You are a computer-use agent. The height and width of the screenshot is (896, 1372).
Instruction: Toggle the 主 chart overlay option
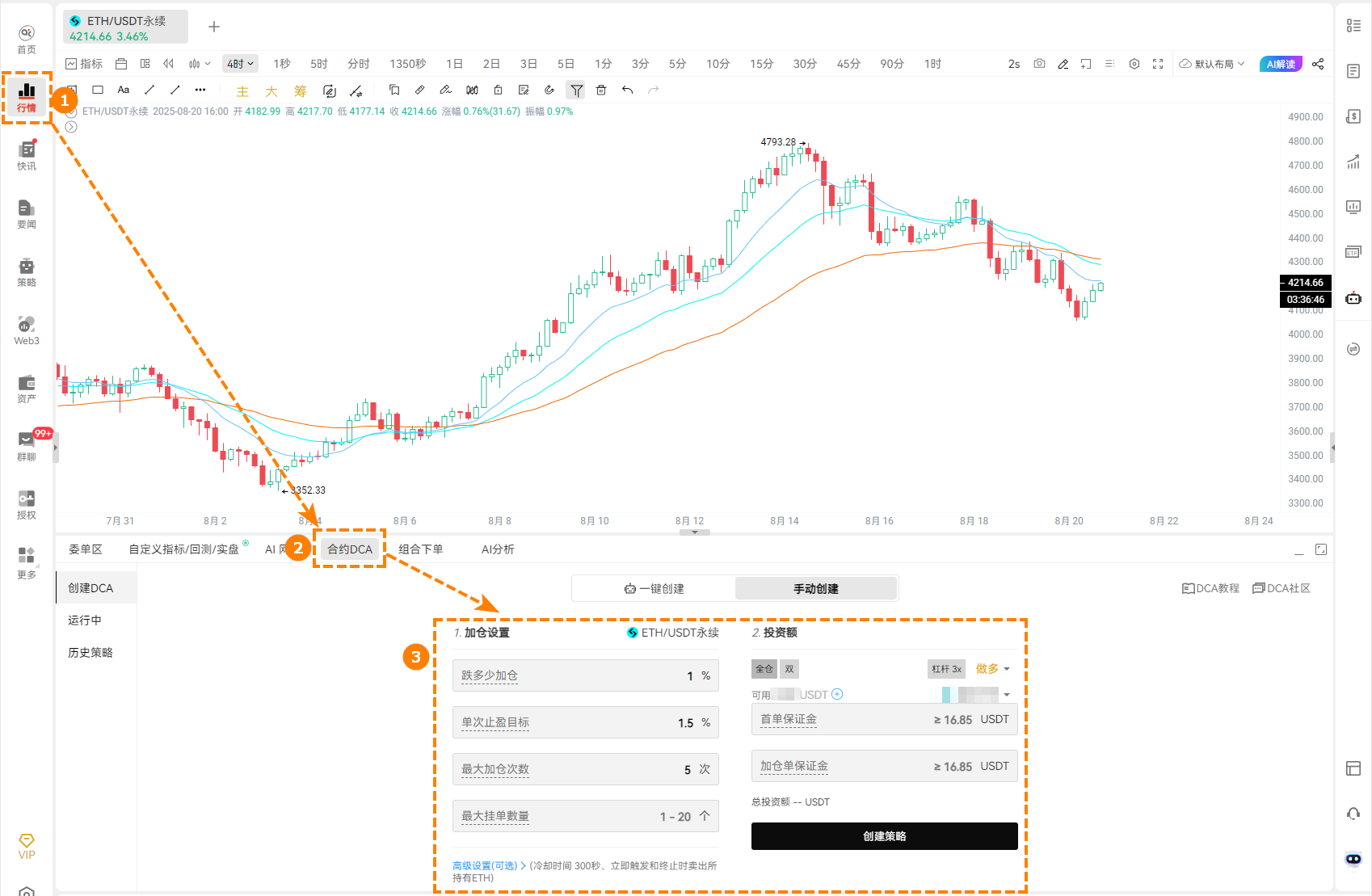click(x=242, y=90)
